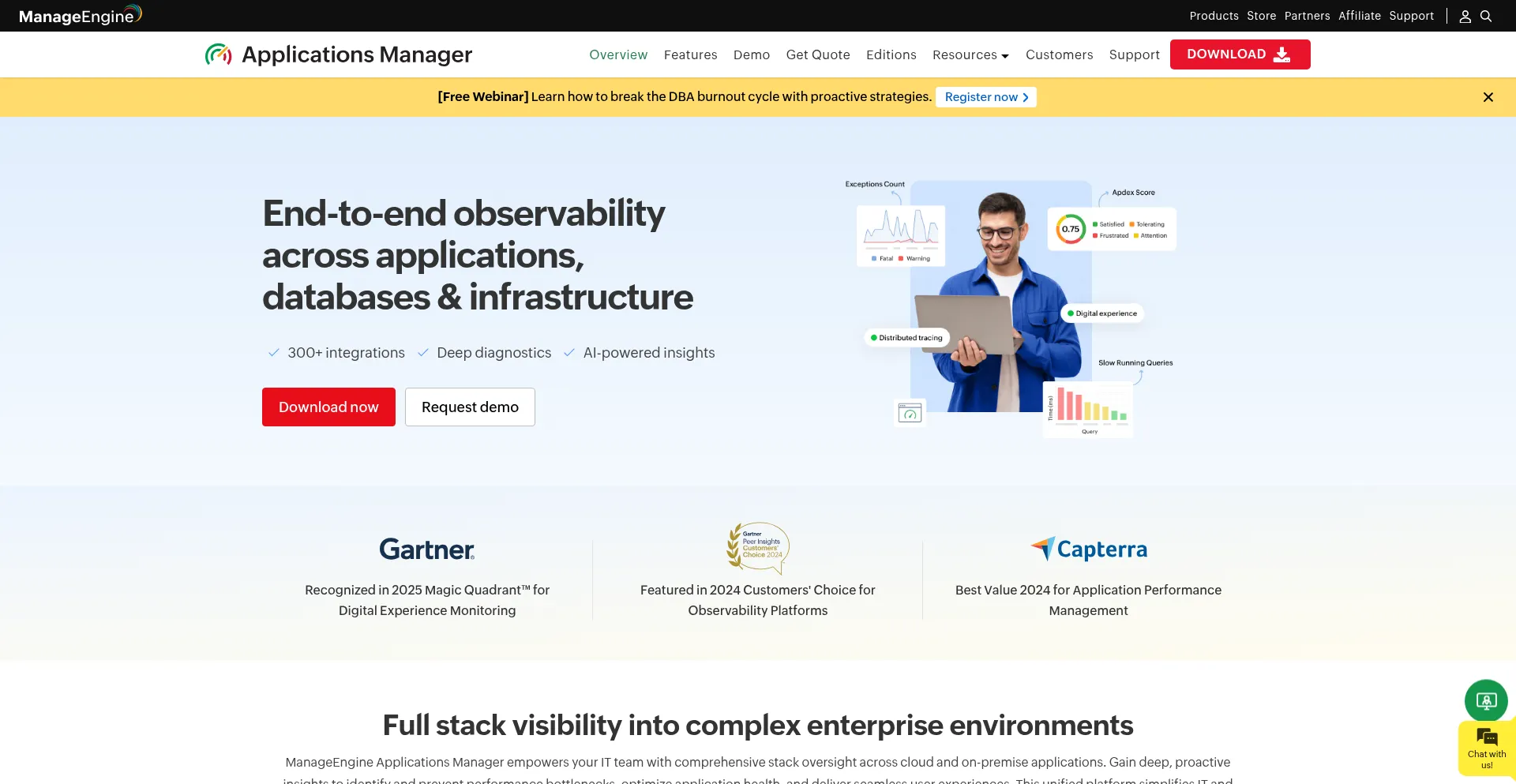The image size is (1516, 784).
Task: Go to the Overview tab
Action: (x=618, y=54)
